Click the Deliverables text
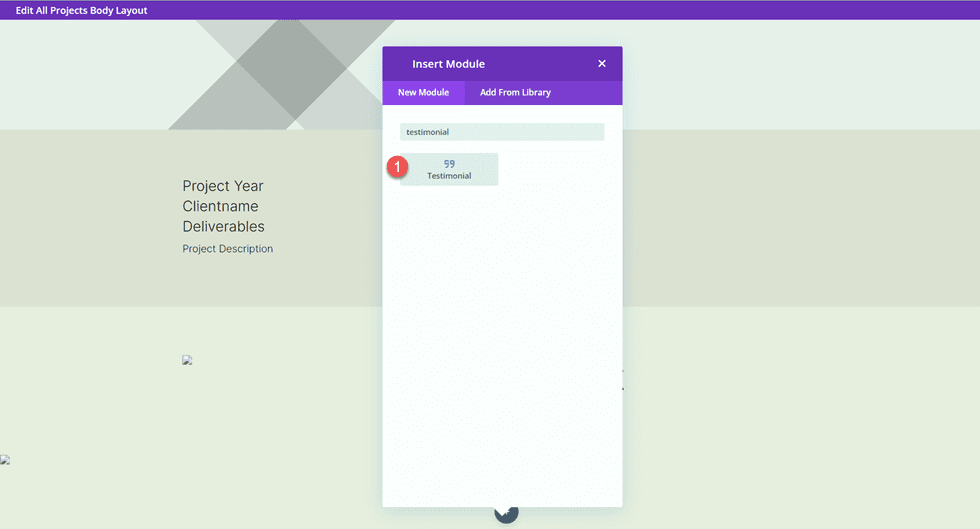This screenshot has width=980, height=529. 223,226
